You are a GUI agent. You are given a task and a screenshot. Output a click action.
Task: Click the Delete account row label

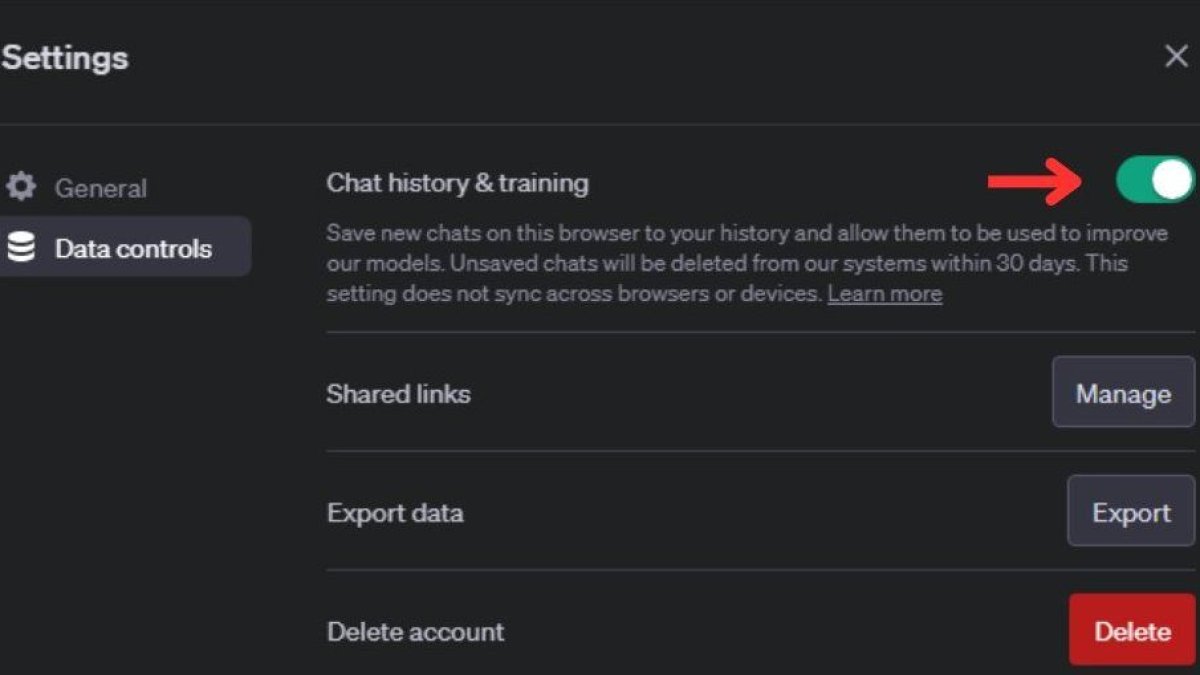[415, 632]
